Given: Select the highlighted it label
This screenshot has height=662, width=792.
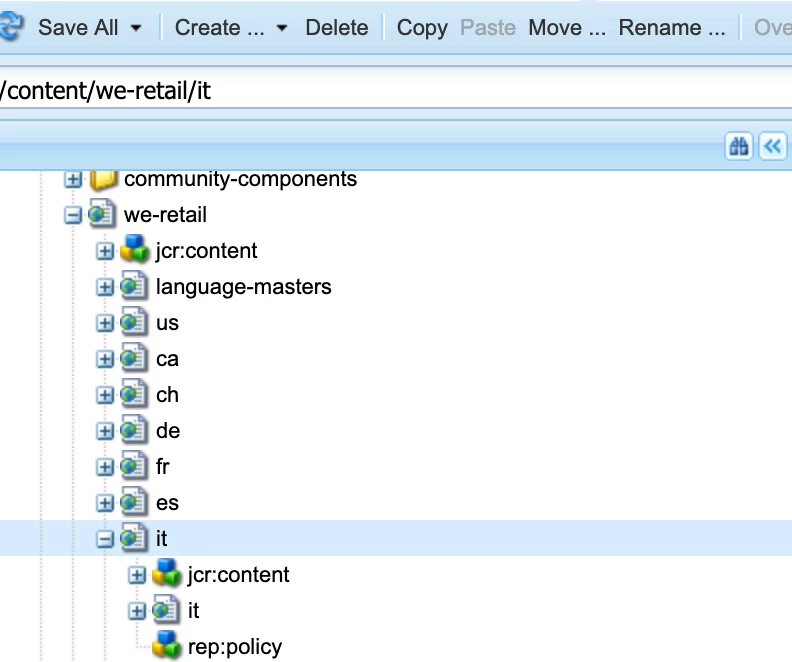Looking at the screenshot, I should pos(162,538).
